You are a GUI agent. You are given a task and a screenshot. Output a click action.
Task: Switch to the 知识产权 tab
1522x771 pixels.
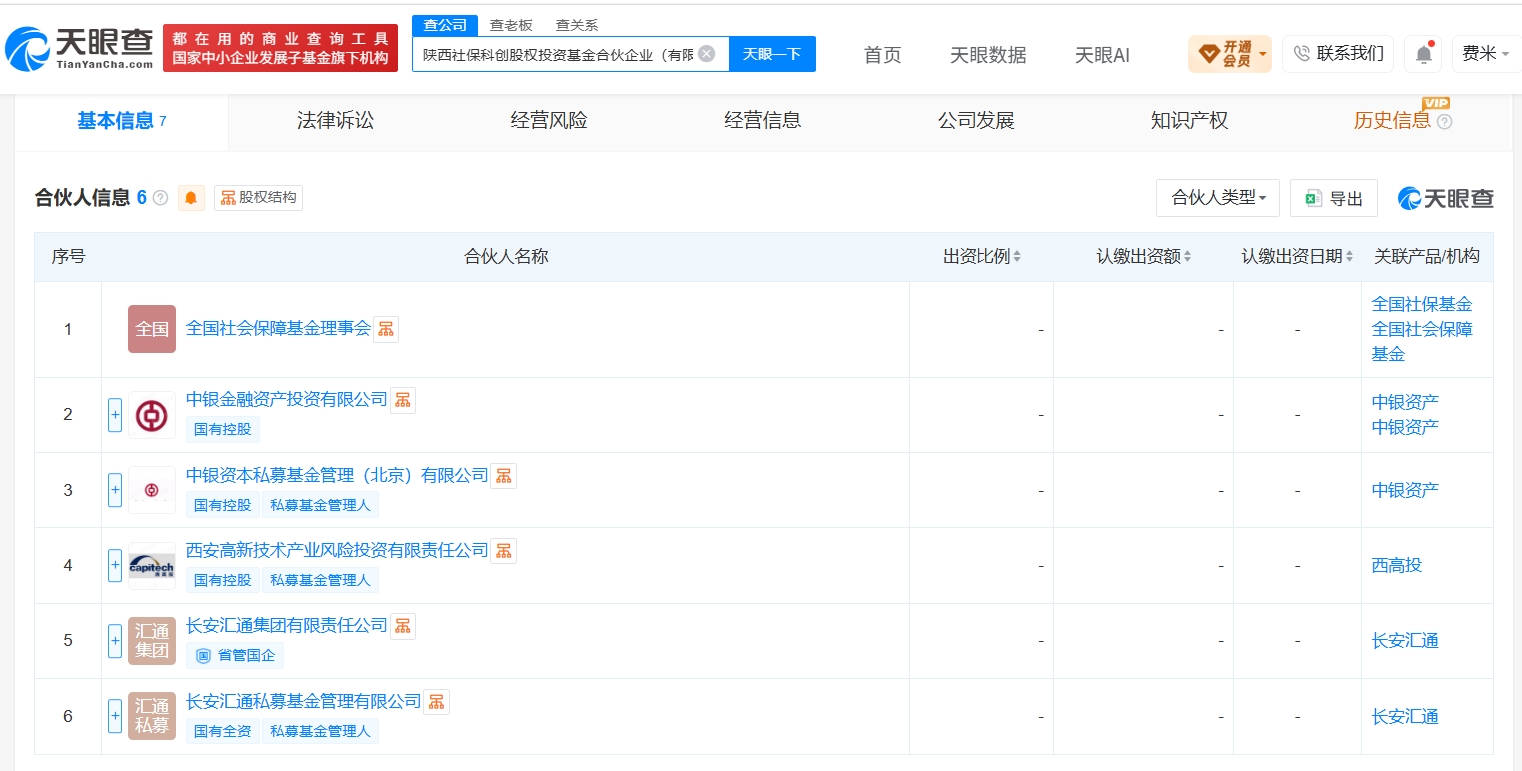1190,121
